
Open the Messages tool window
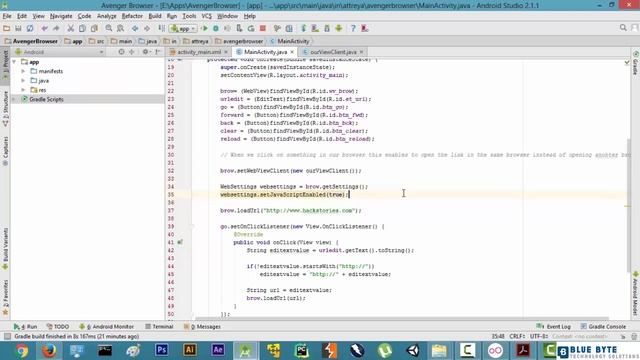click(x=202, y=327)
